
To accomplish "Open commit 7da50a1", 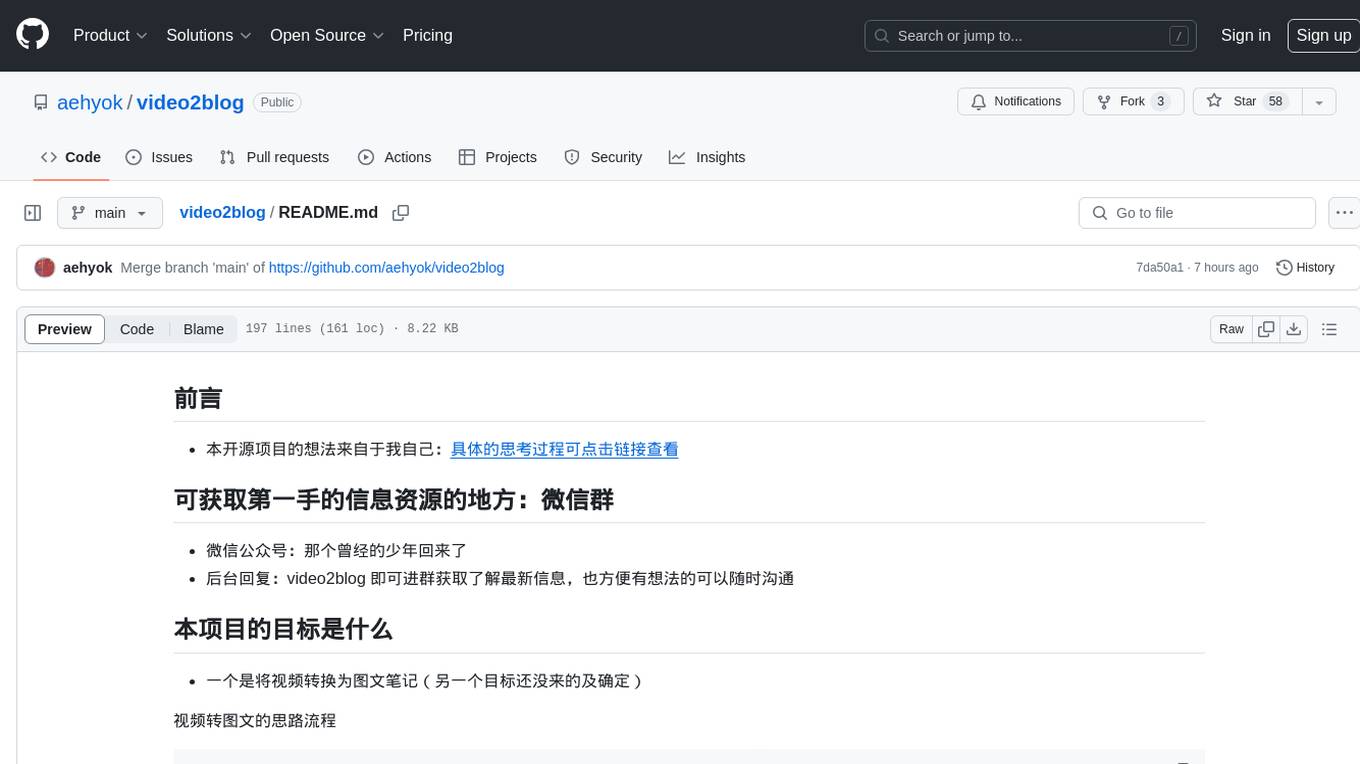I will [1159, 268].
